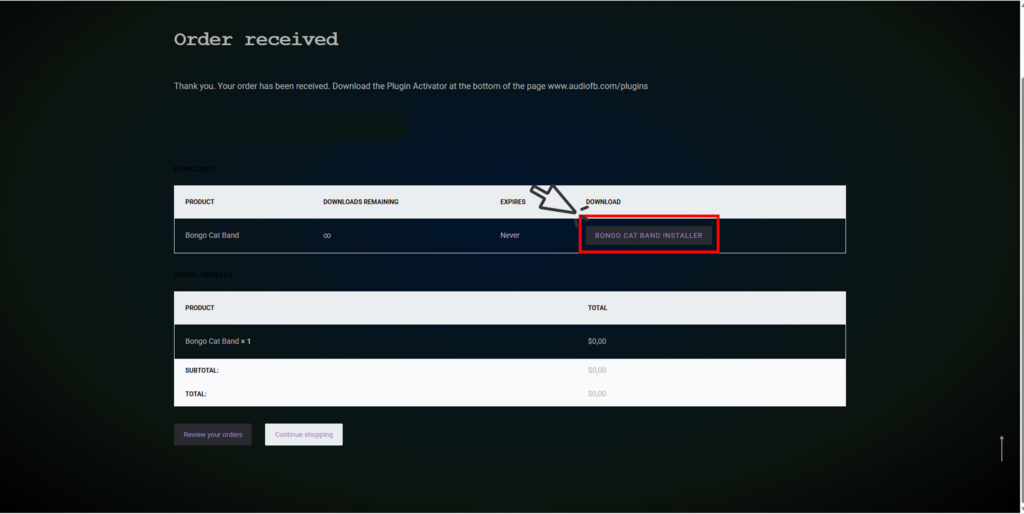Click the Download column header

[603, 202]
